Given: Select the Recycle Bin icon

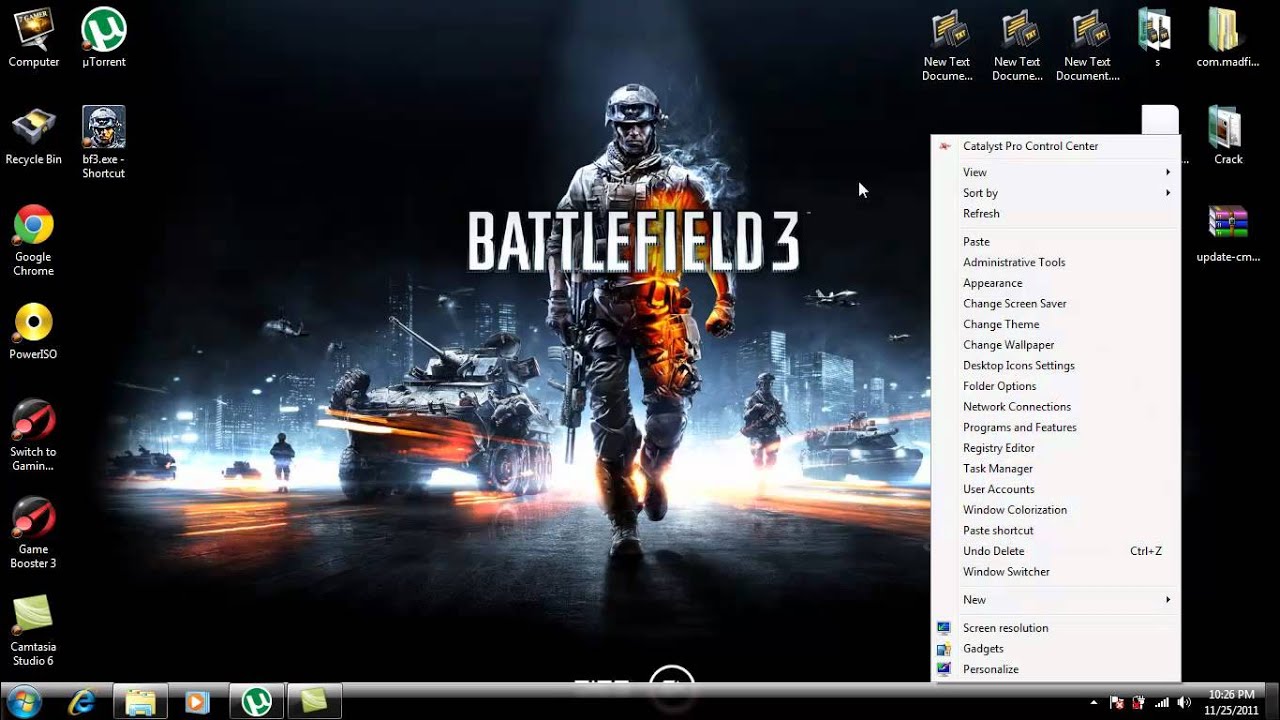Looking at the screenshot, I should 34,136.
